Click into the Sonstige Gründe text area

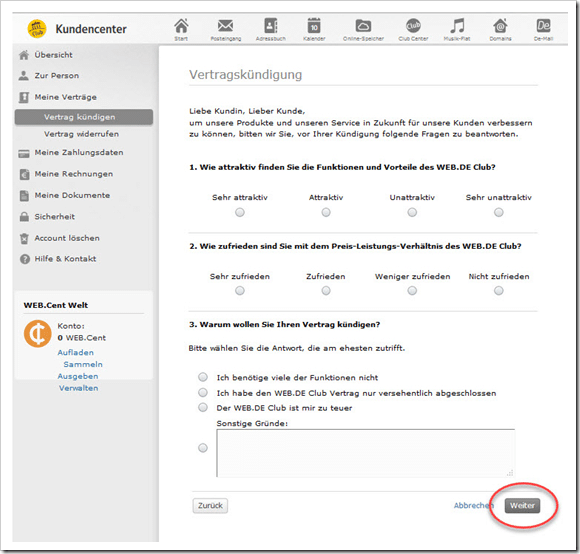click(x=365, y=453)
